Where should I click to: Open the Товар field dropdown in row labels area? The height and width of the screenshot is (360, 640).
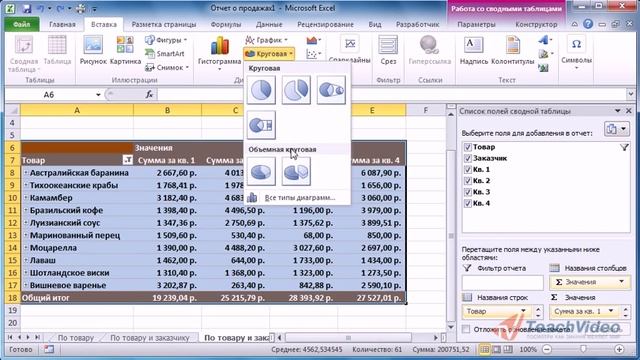click(x=523, y=311)
